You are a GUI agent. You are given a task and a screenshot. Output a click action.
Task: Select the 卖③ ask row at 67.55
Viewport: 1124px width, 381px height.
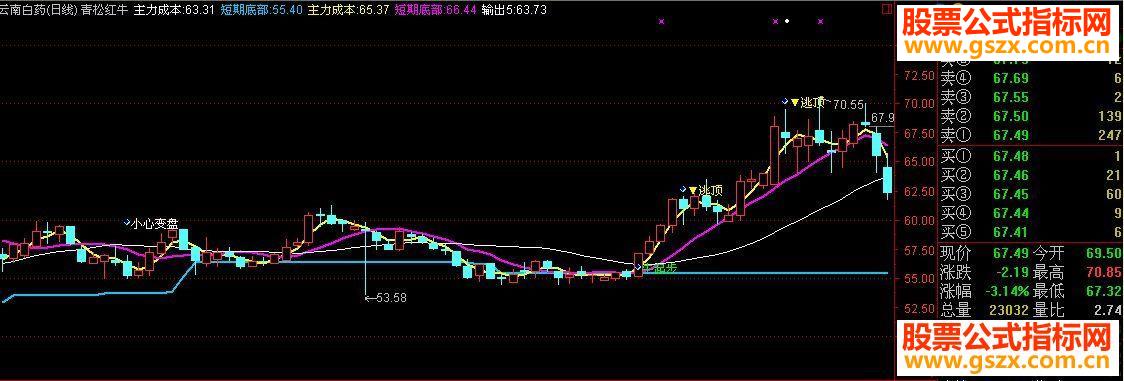click(1031, 97)
